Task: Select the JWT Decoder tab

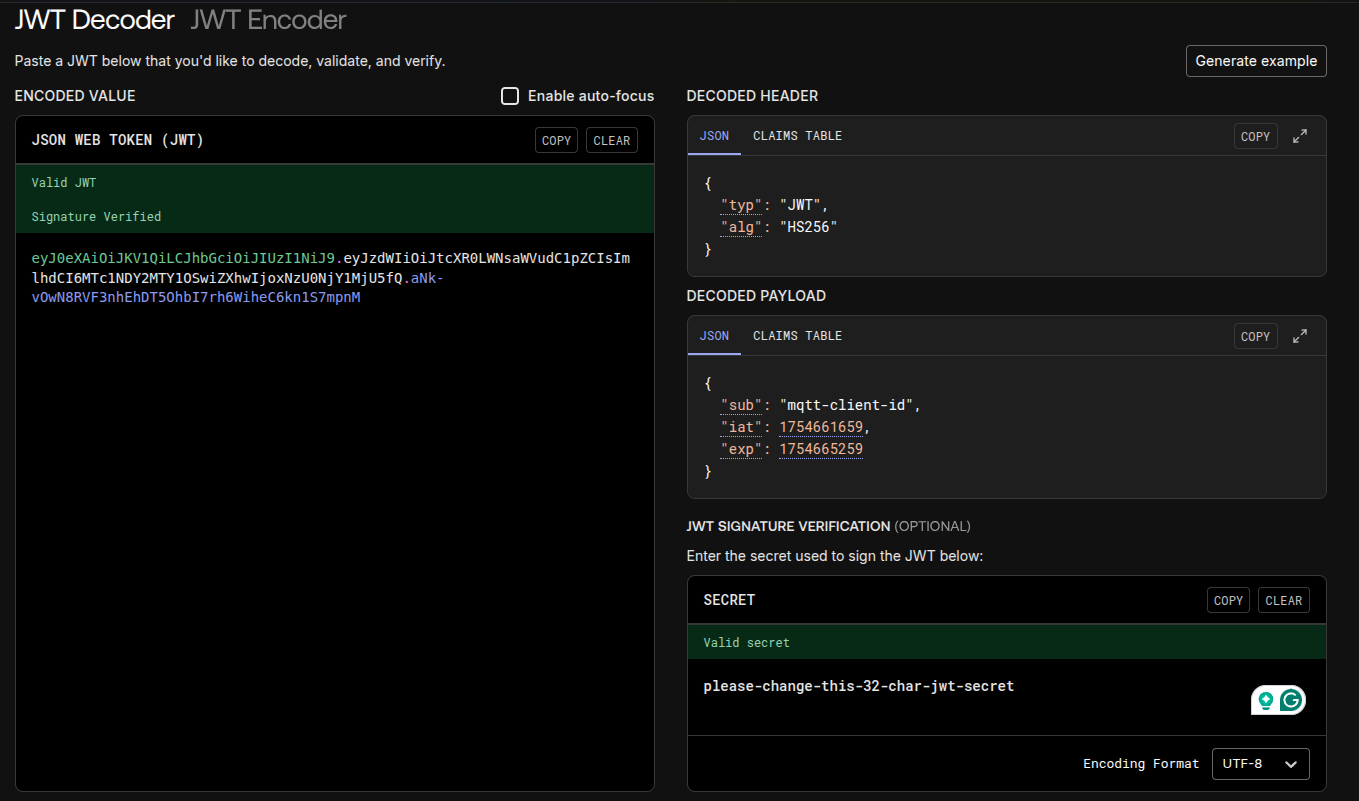Action: tap(94, 19)
